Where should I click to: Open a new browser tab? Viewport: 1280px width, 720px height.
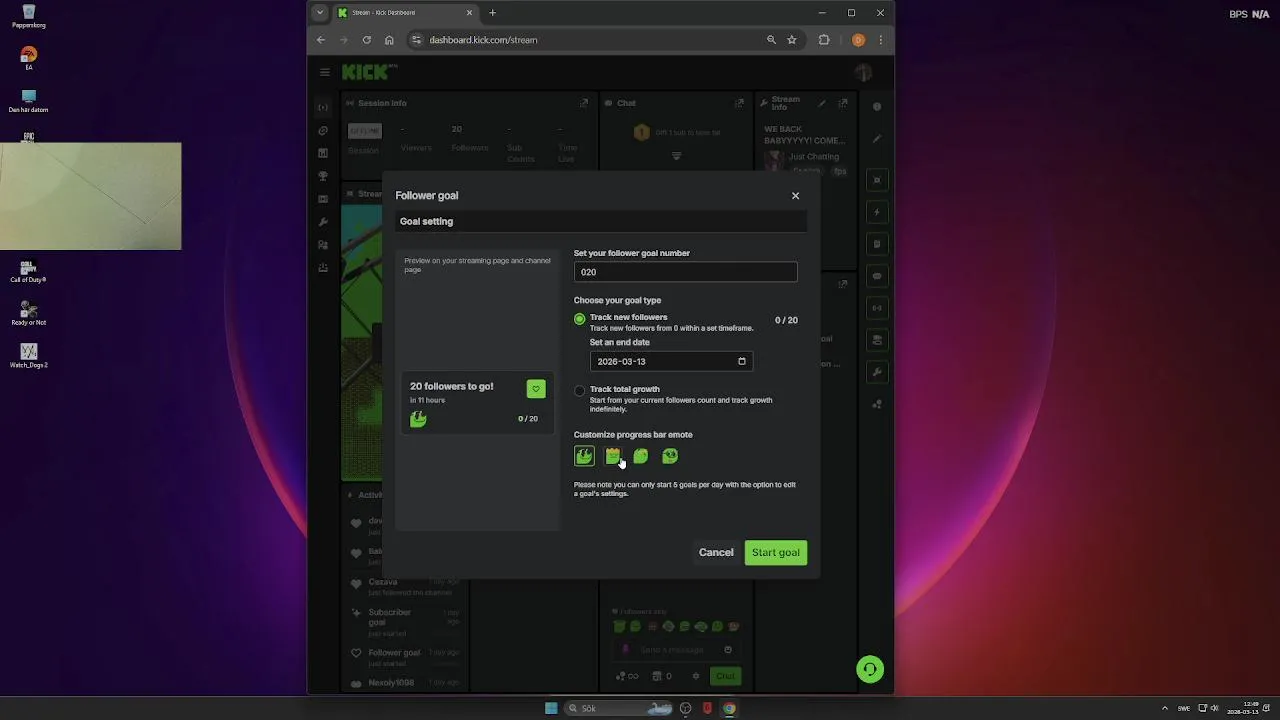pyautogui.click(x=493, y=13)
